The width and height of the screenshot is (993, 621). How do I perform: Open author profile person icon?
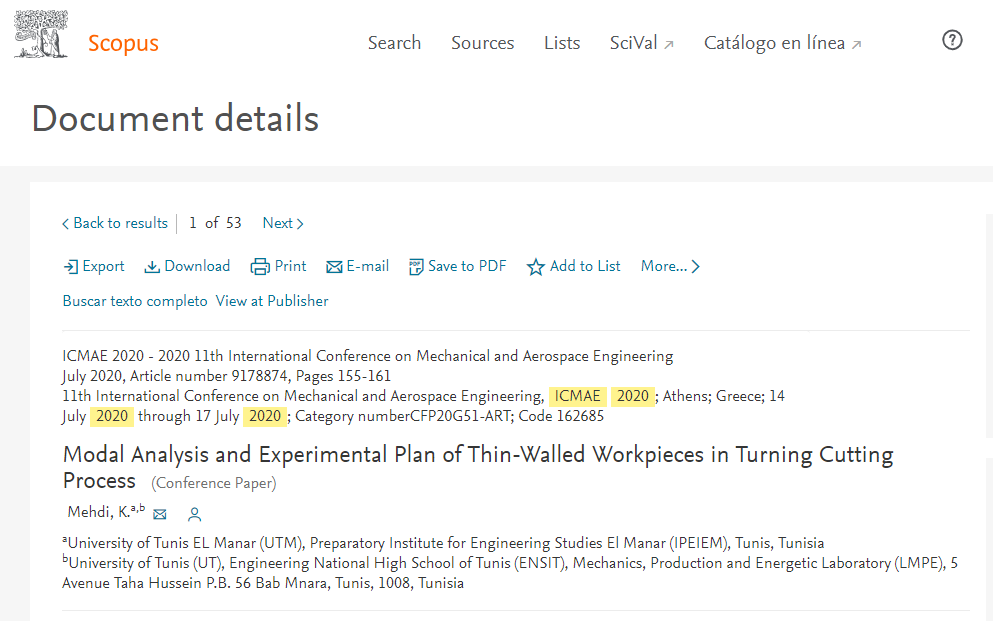click(x=195, y=514)
